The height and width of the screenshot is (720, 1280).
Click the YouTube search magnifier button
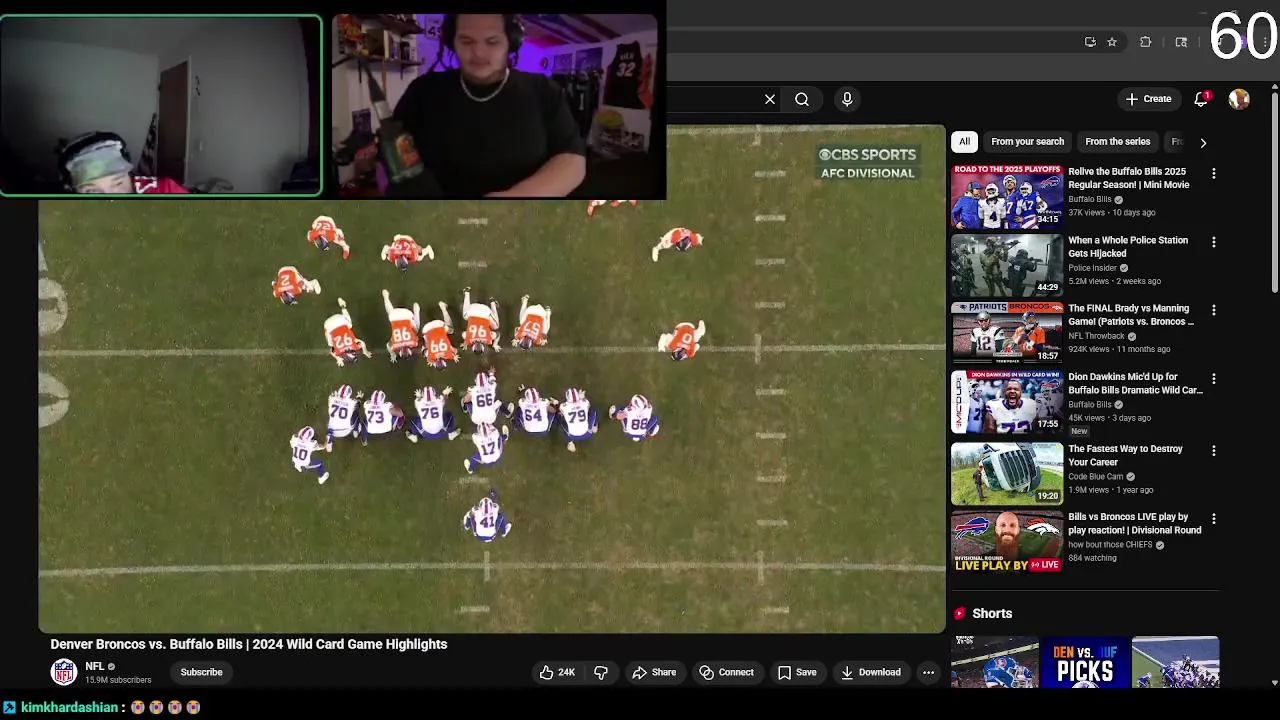click(x=802, y=99)
